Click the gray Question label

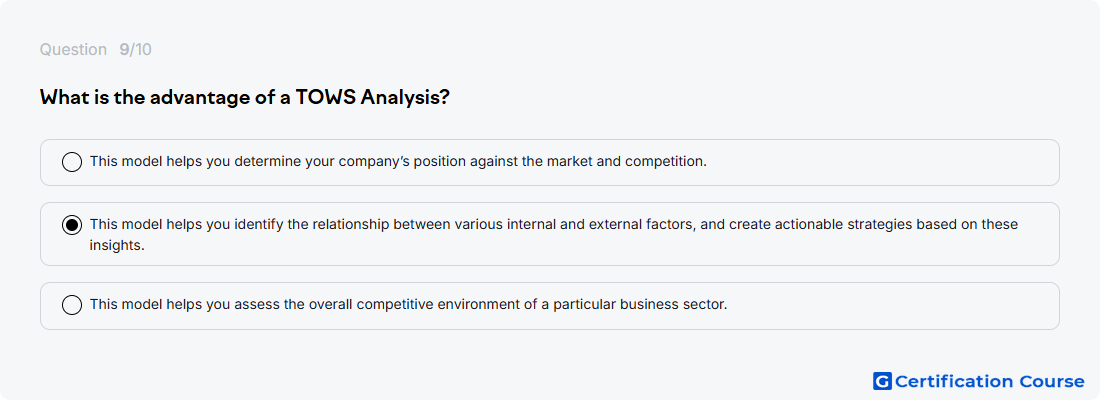click(73, 50)
